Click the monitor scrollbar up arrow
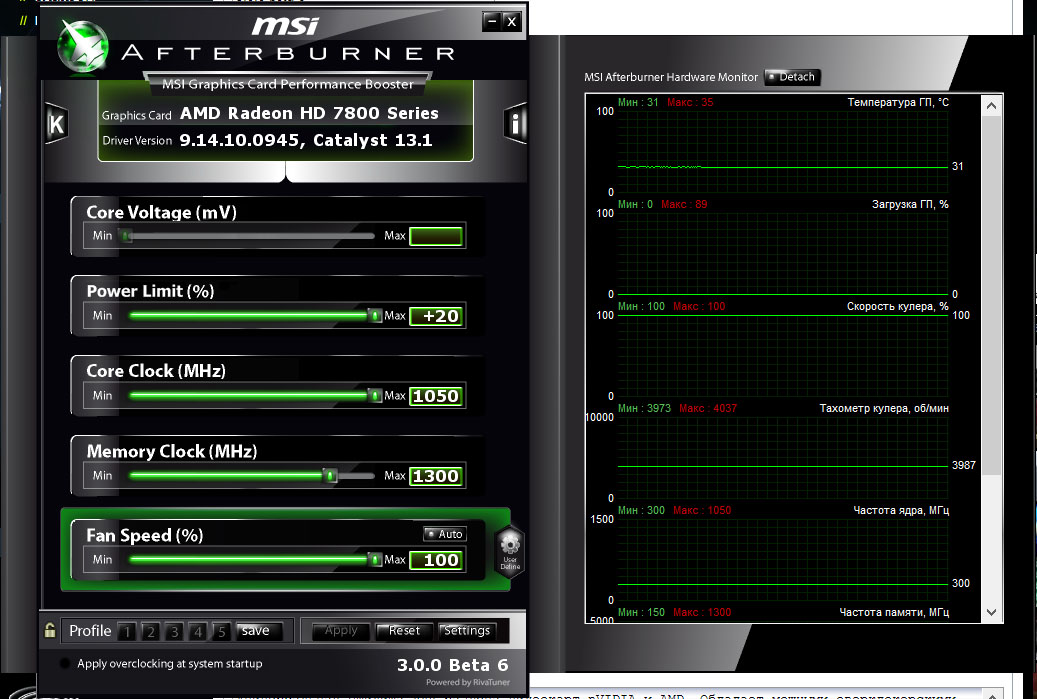This screenshot has width=1037, height=699. 991,106
